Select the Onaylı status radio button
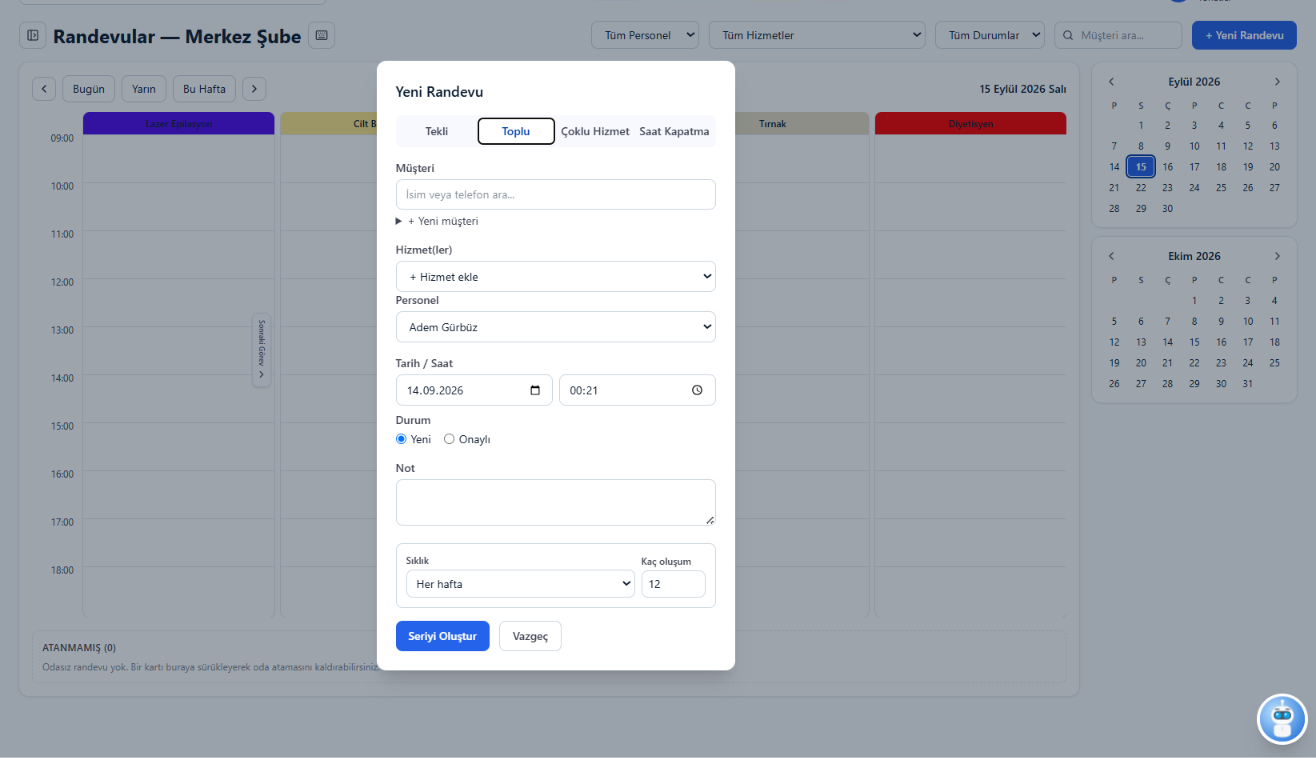The width and height of the screenshot is (1316, 758). (449, 439)
